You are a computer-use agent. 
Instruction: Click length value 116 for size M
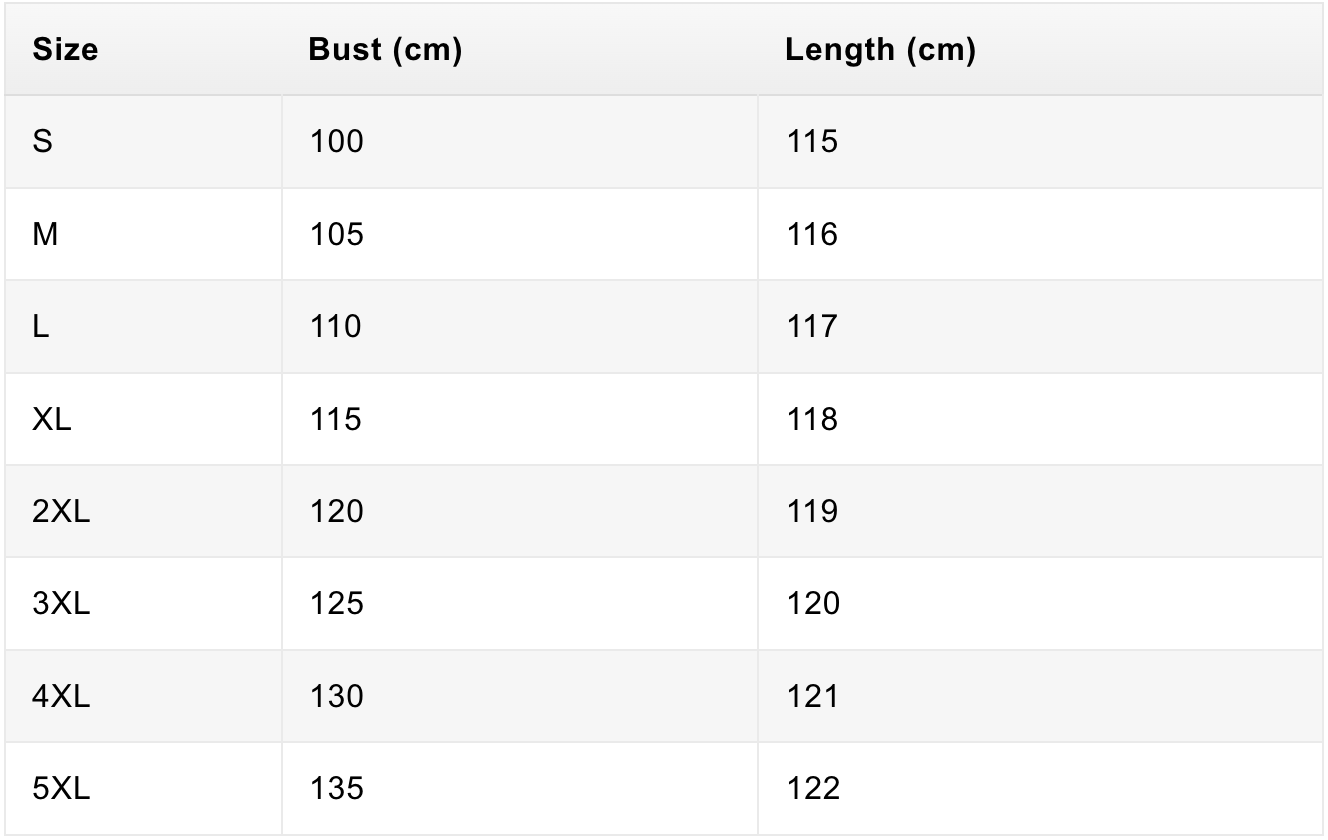click(x=812, y=235)
